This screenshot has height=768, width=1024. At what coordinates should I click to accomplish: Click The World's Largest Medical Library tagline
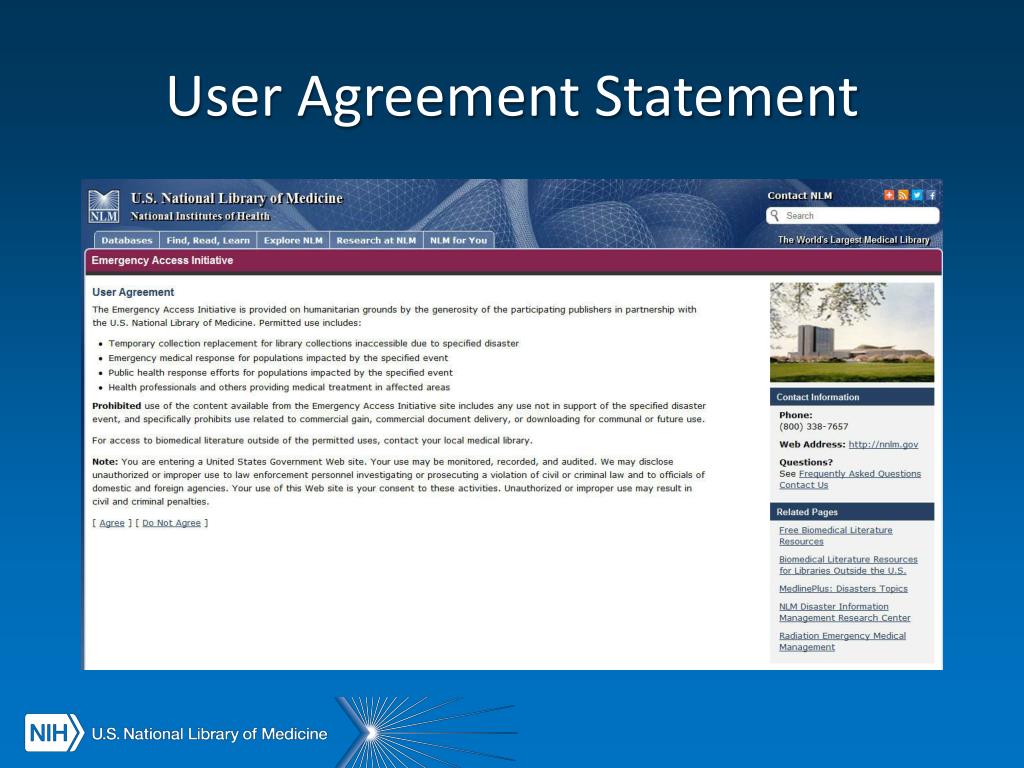(x=854, y=240)
